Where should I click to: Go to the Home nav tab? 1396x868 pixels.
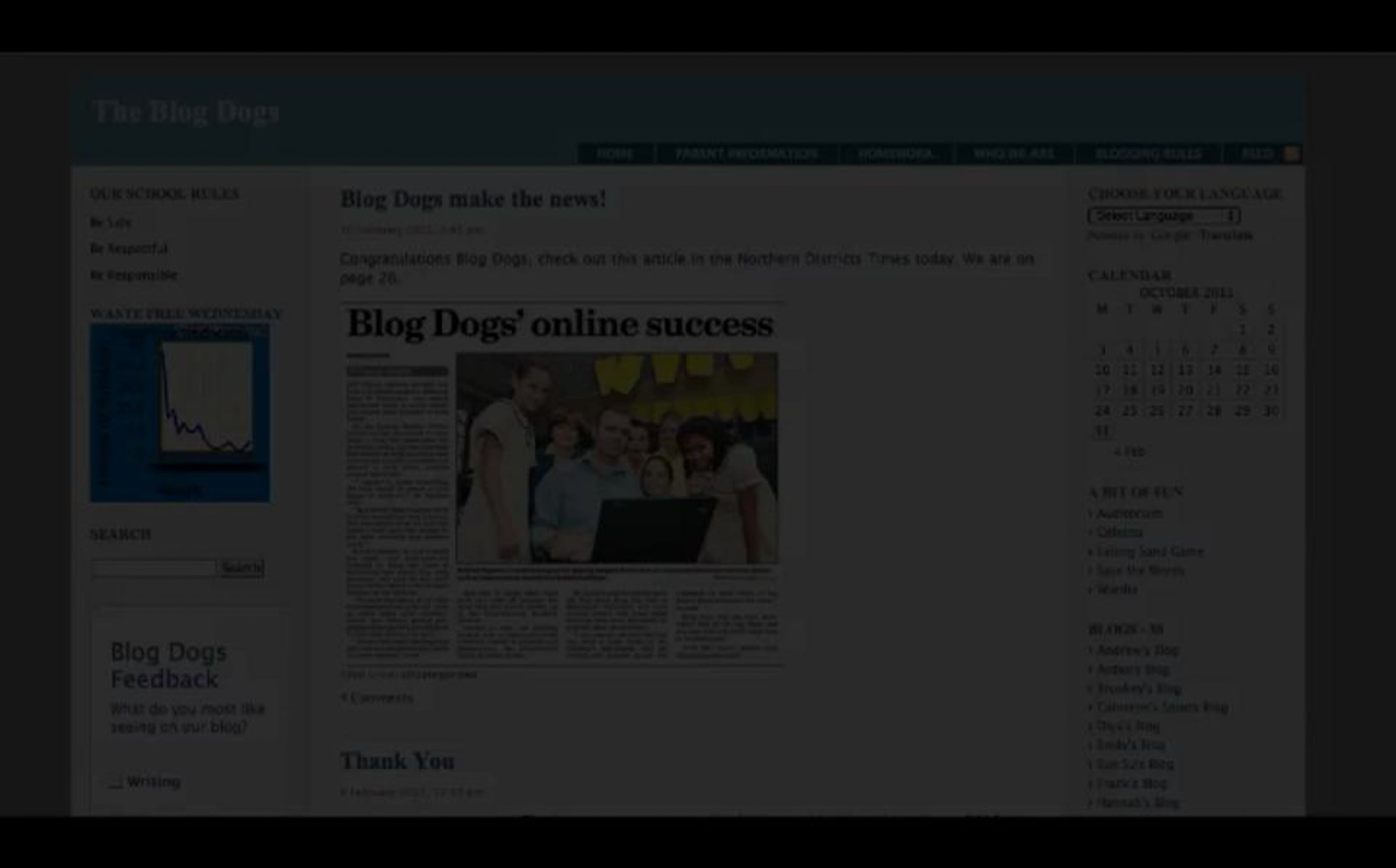pyautogui.click(x=615, y=154)
